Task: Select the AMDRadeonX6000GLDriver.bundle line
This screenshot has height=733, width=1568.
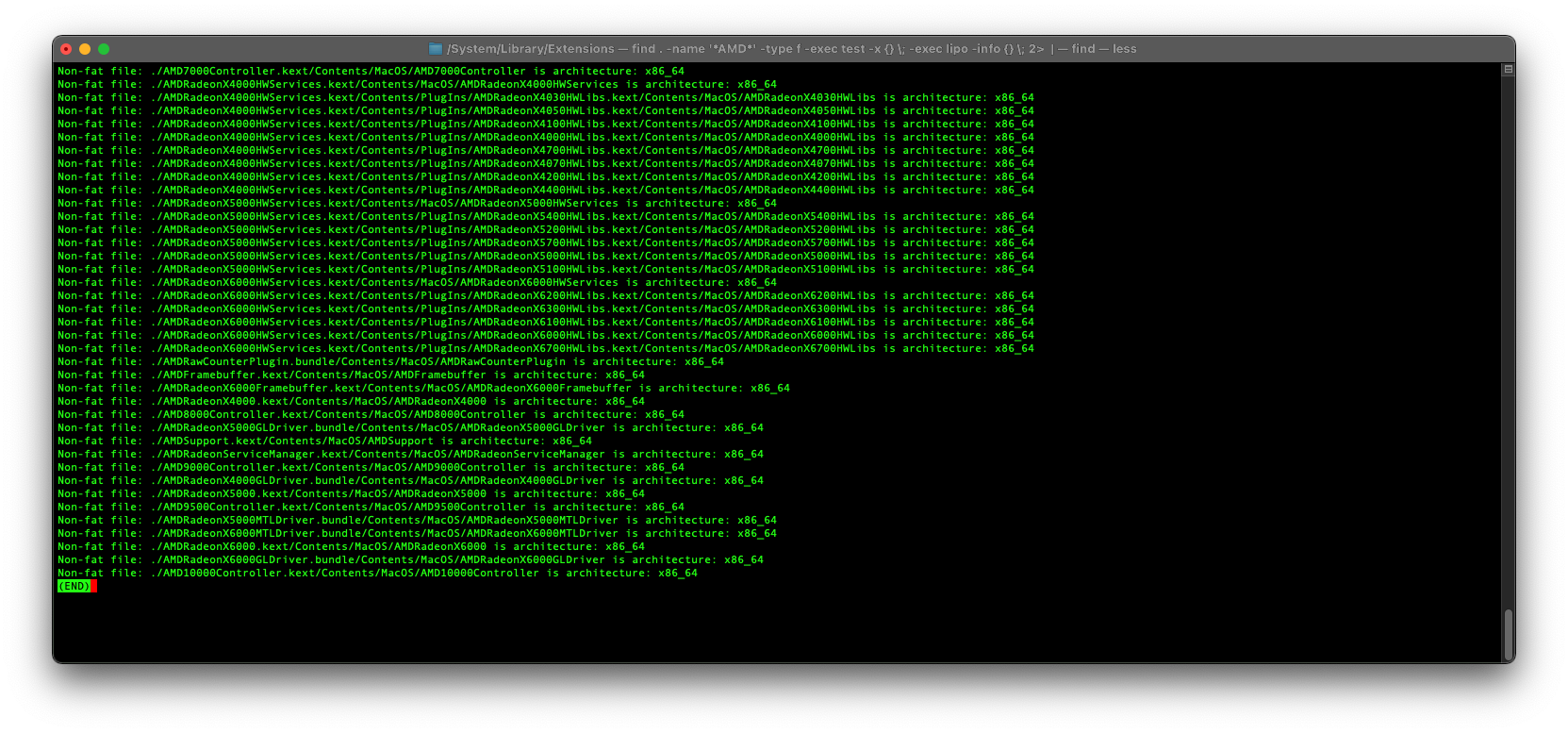Action: pos(410,559)
